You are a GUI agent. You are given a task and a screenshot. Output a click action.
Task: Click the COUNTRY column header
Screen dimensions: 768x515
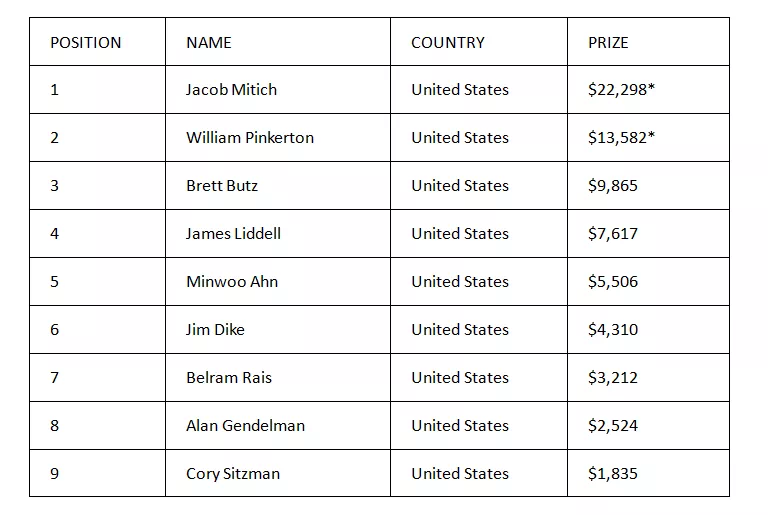click(x=448, y=43)
